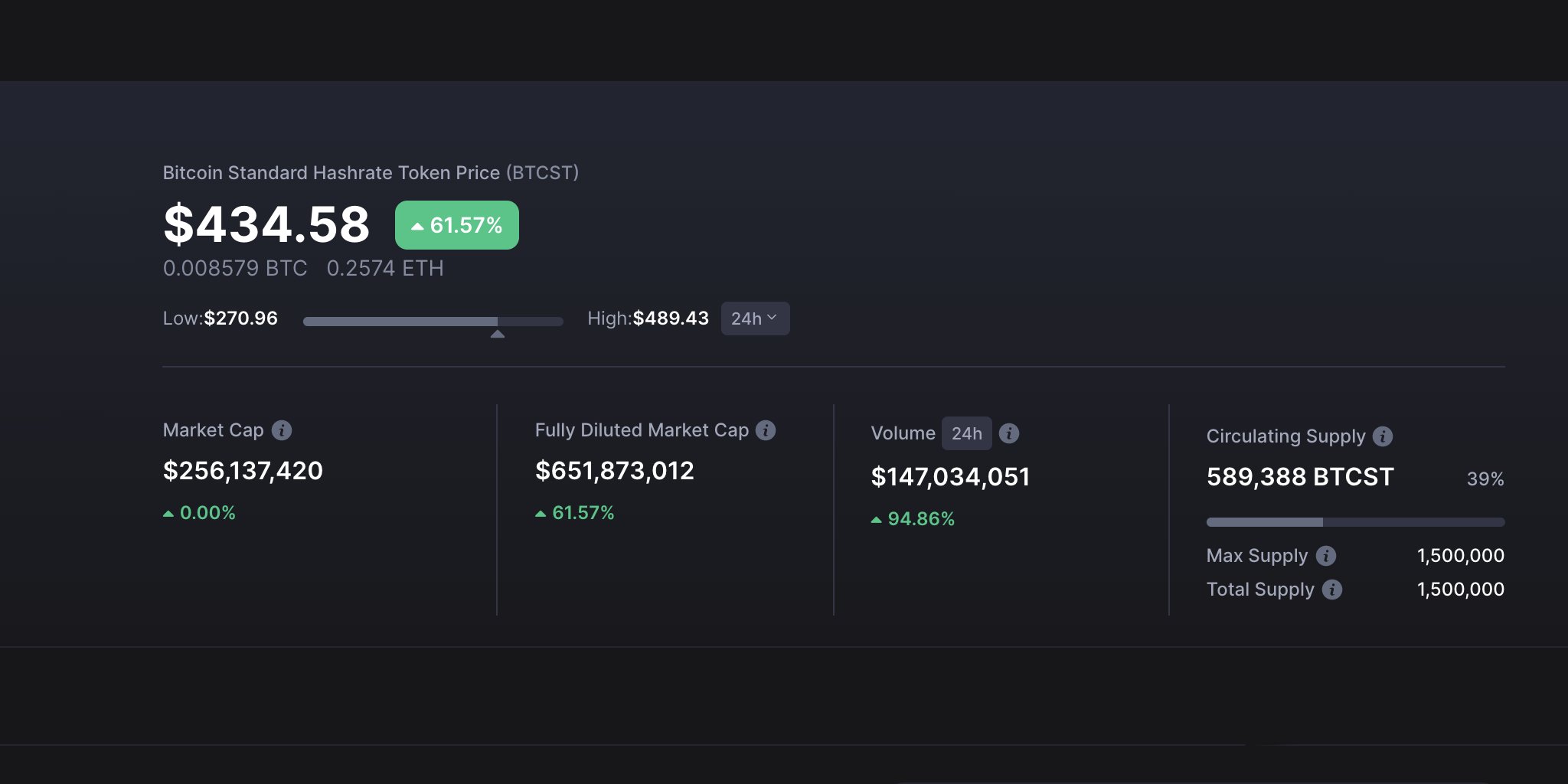The width and height of the screenshot is (1568, 784).
Task: Open Circulating Supply info icon
Action: [1383, 436]
